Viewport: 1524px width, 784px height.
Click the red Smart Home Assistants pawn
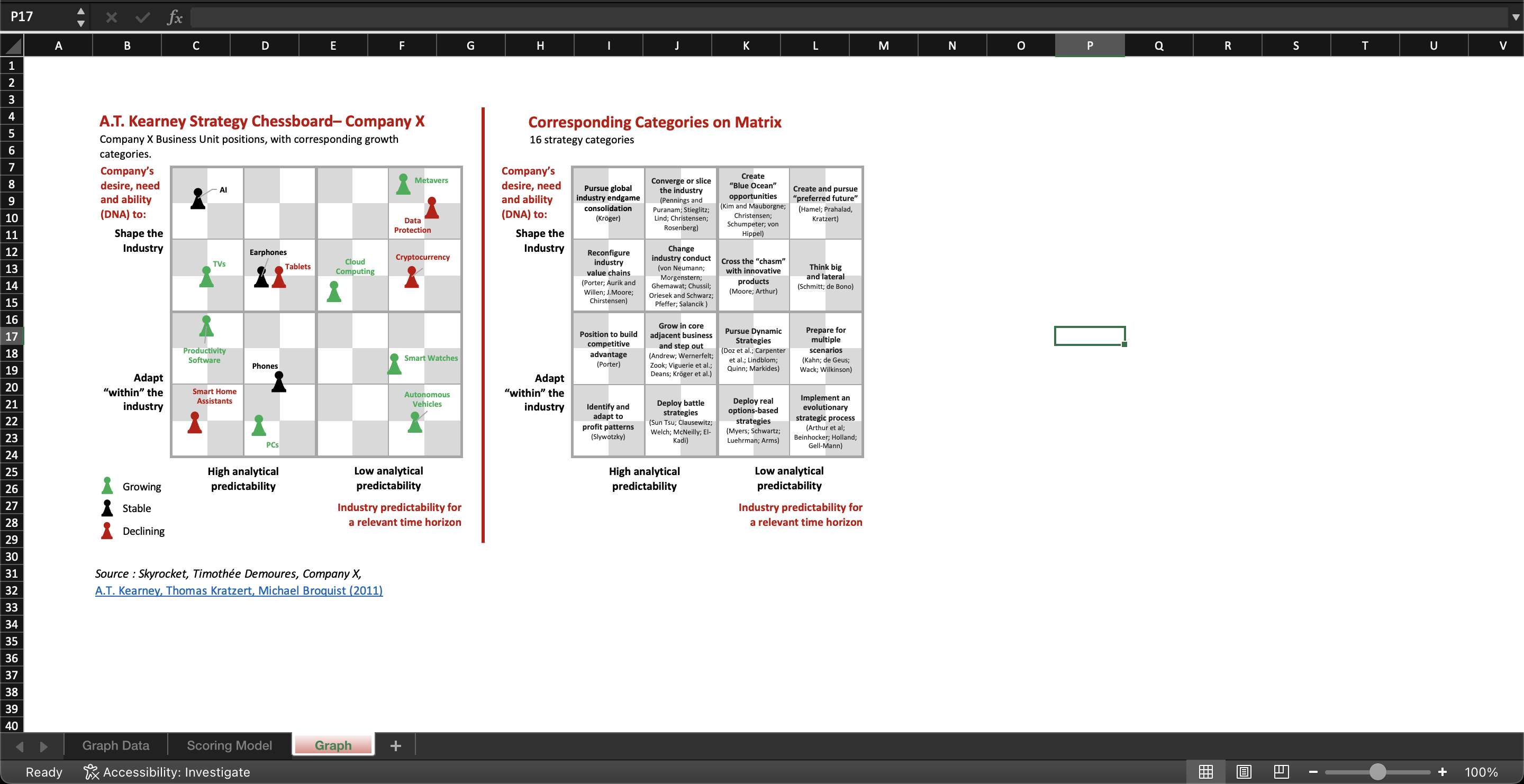pyautogui.click(x=195, y=422)
